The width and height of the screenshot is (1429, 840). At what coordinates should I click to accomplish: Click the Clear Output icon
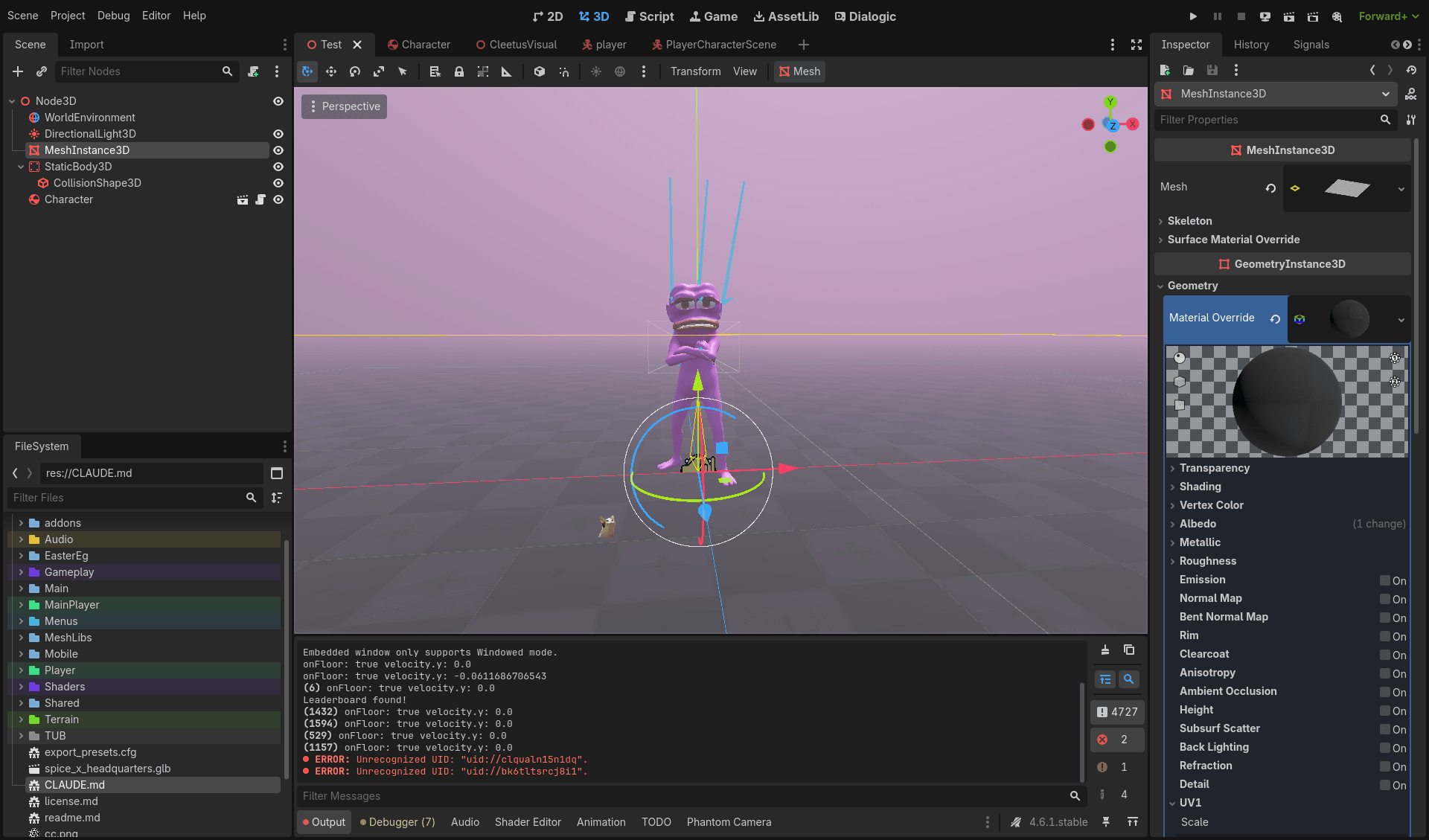click(1105, 650)
